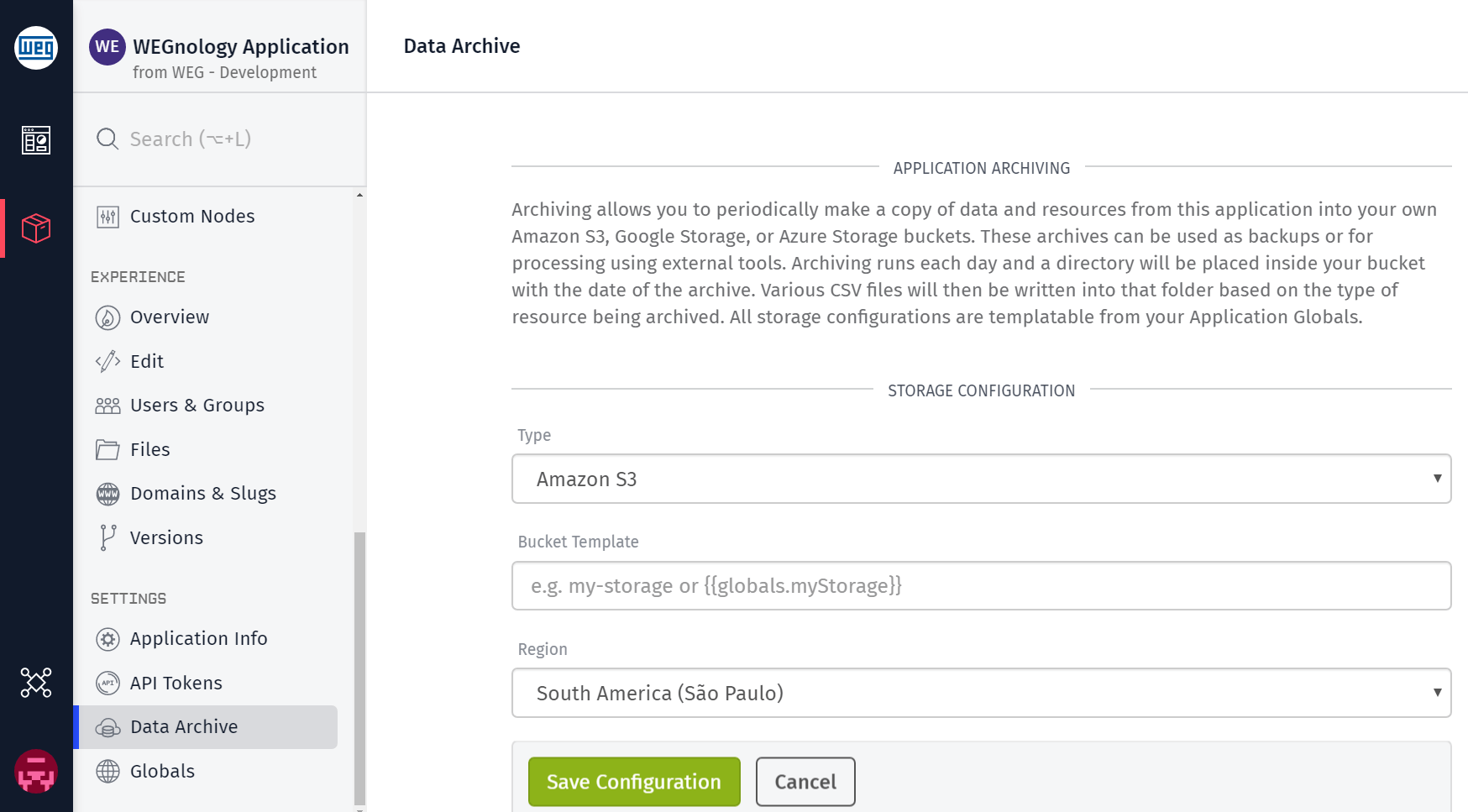Screen dimensions: 1468x812
Task: Expand the storage Type selector arrow
Action: pyautogui.click(x=1438, y=479)
